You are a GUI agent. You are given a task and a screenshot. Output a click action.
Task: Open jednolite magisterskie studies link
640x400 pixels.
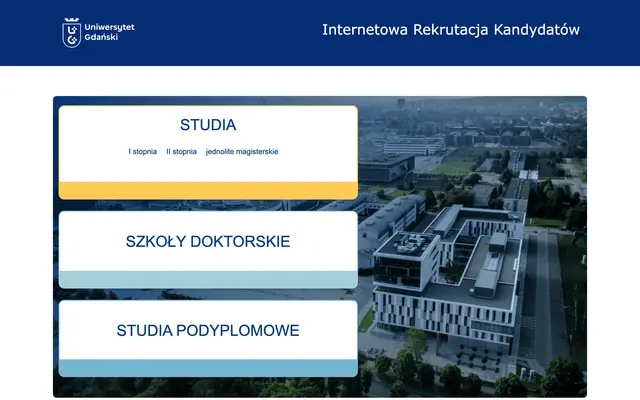tap(242, 151)
